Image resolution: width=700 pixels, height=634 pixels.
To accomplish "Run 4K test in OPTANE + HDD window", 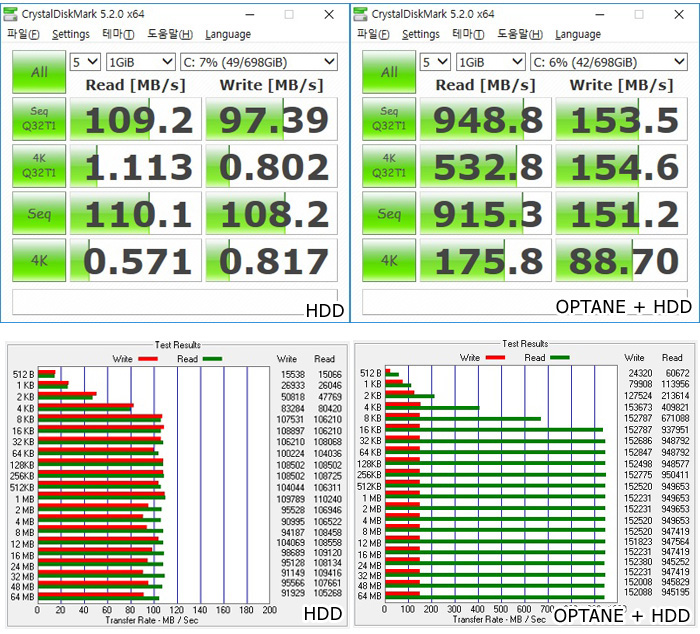I will tap(389, 260).
